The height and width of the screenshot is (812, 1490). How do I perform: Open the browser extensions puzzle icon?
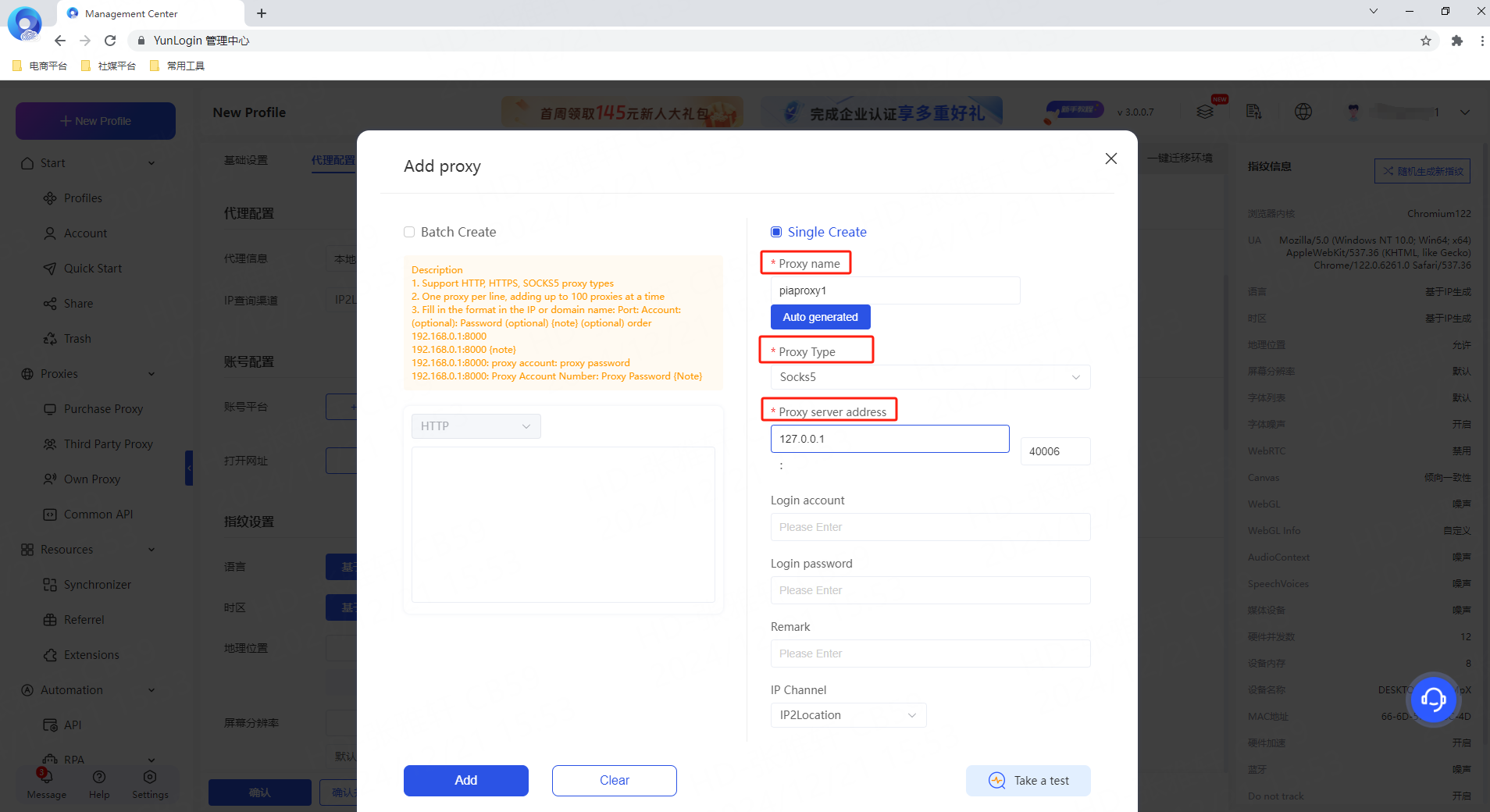pyautogui.click(x=1456, y=41)
